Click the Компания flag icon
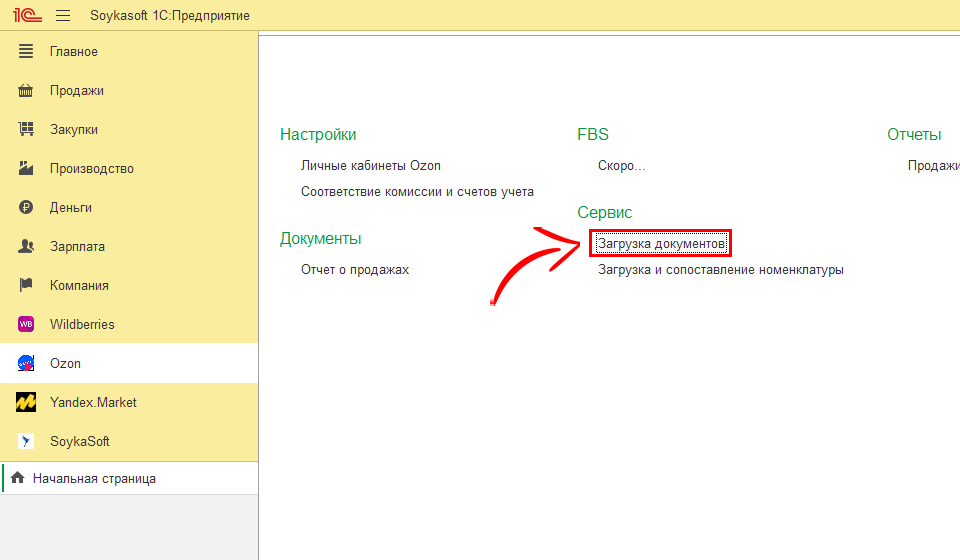 [26, 285]
